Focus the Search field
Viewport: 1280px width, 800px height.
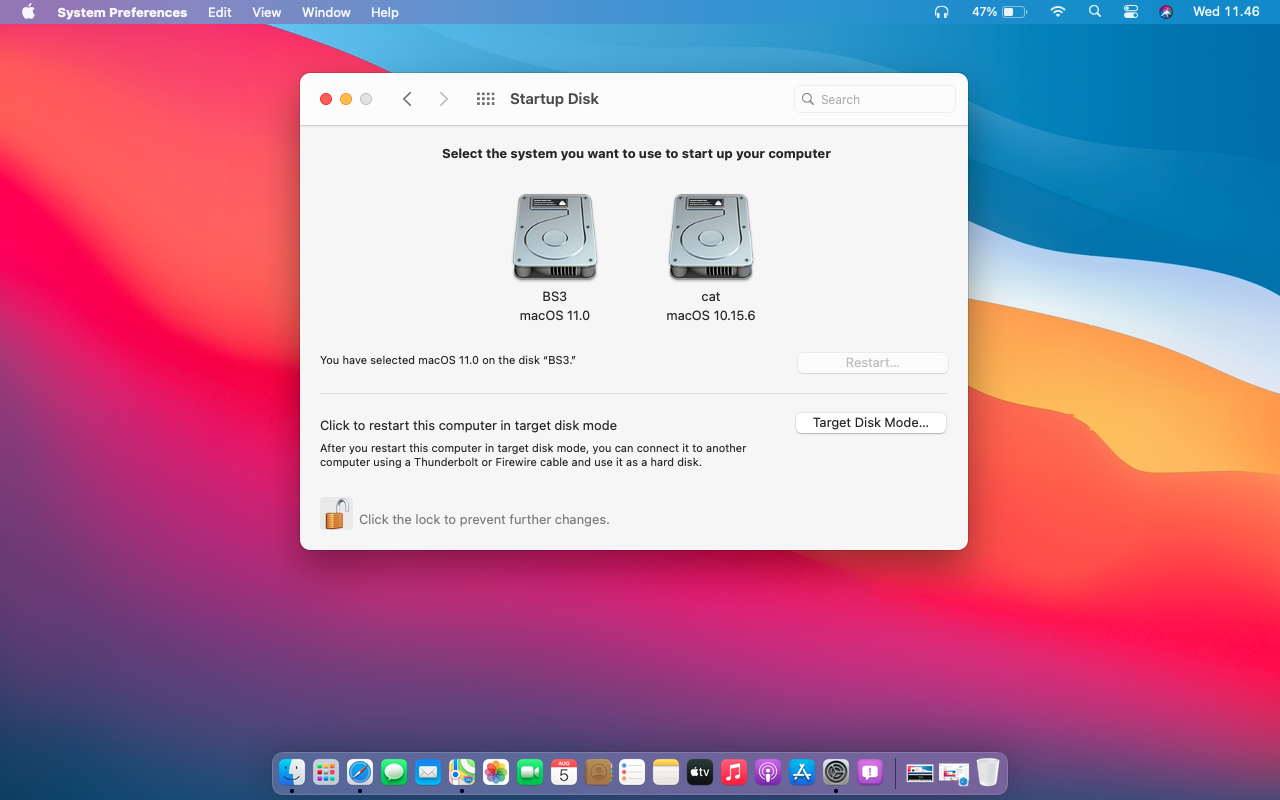875,99
